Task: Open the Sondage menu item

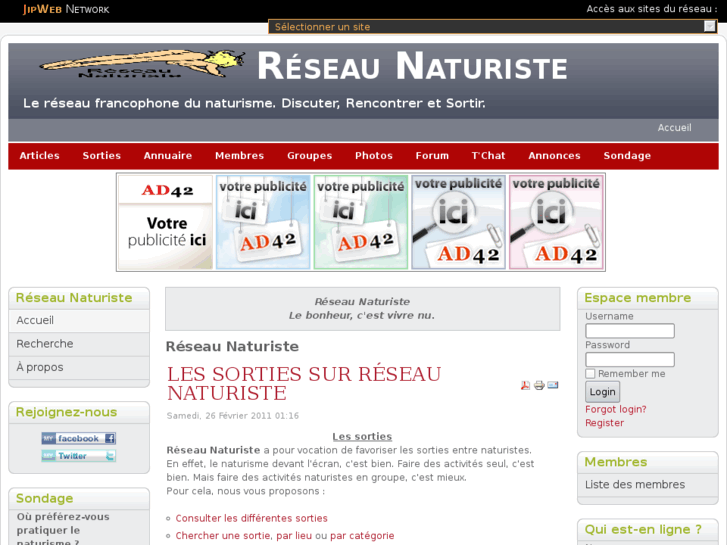Action: pos(627,156)
